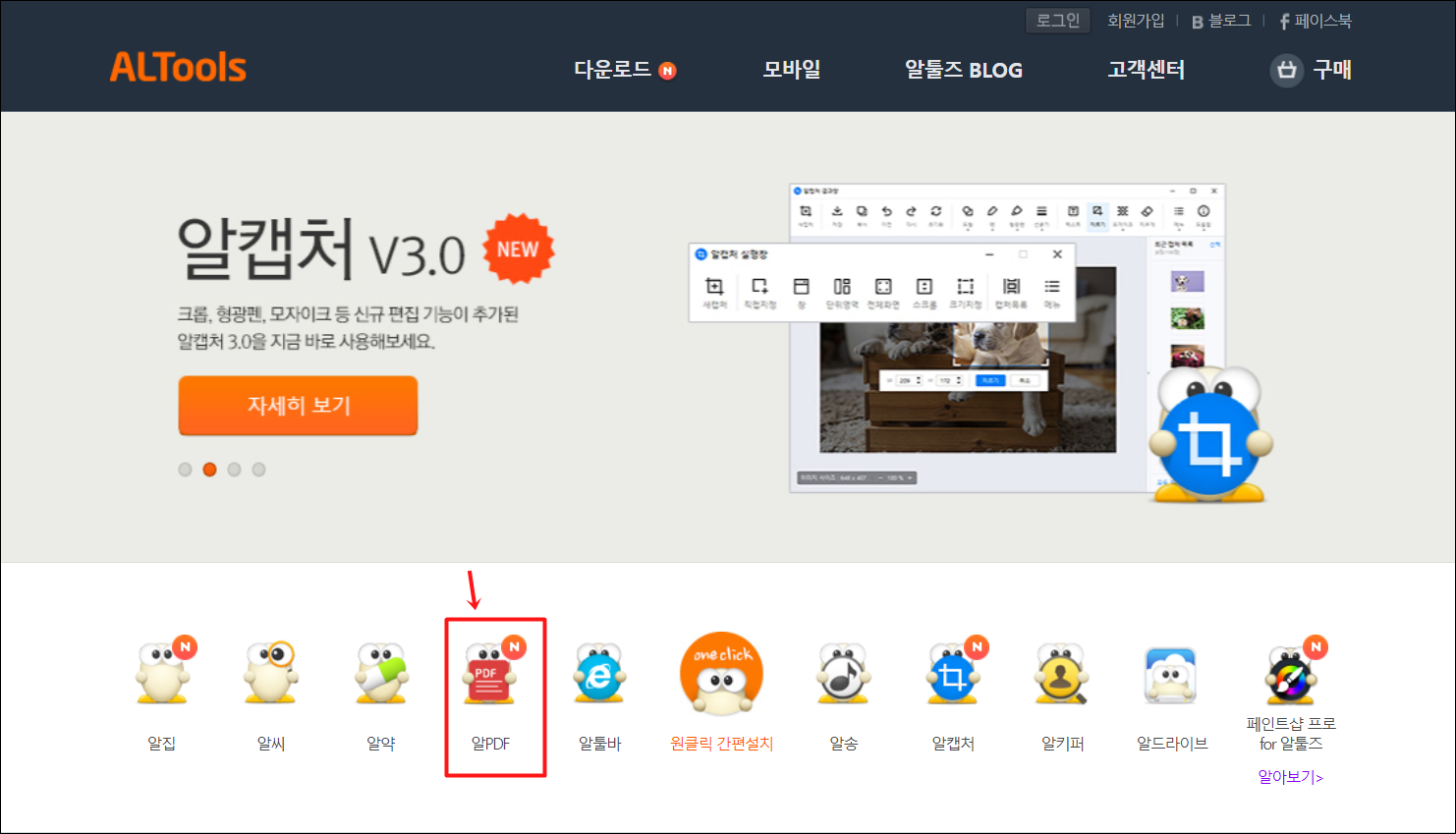This screenshot has width=1456, height=834.
Task: Click the 알집 label text
Action: tap(162, 744)
